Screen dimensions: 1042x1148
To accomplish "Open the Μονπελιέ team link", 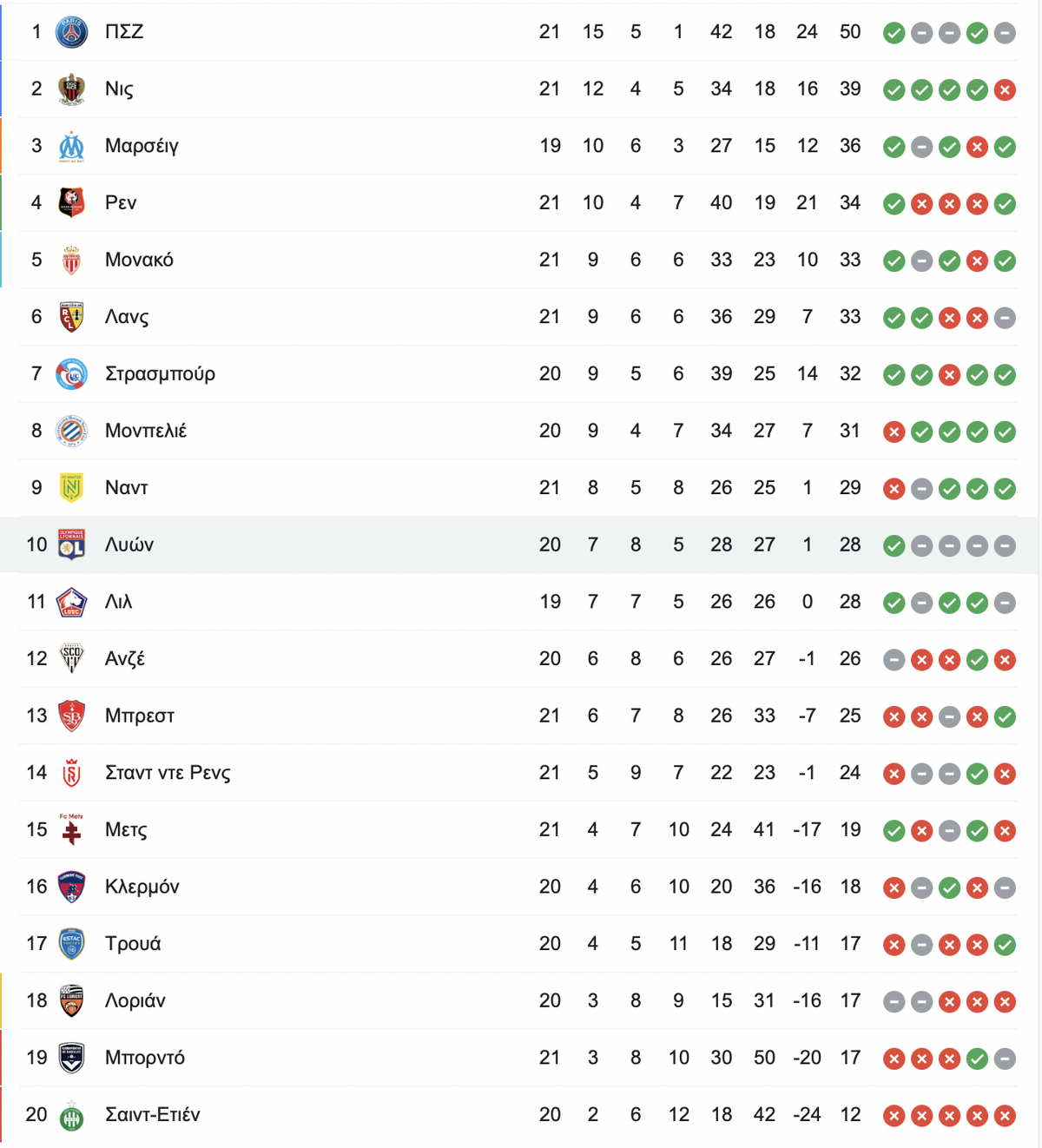I will coord(146,431).
